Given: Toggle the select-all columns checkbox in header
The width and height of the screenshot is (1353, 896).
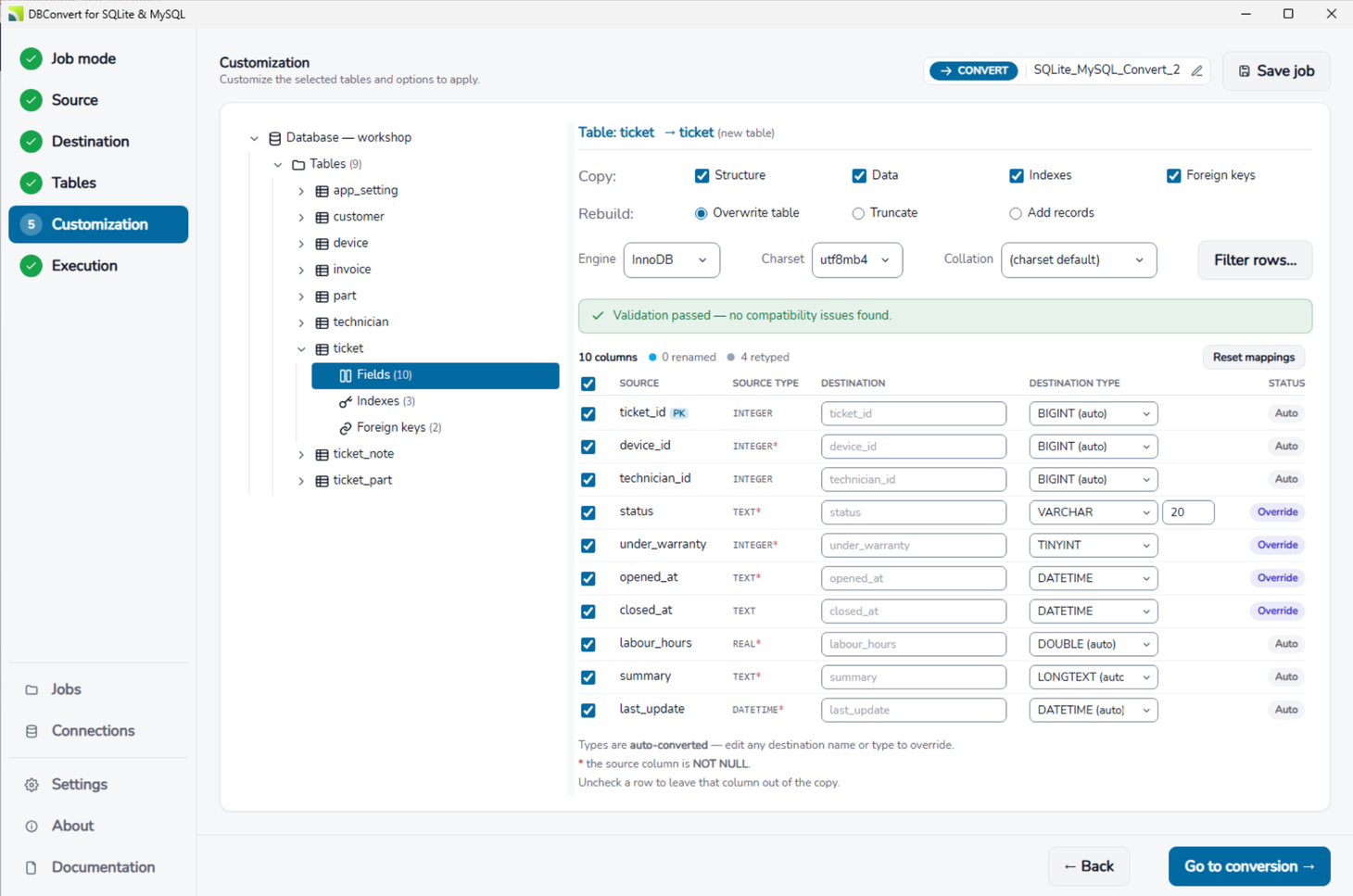Looking at the screenshot, I should [x=588, y=384].
